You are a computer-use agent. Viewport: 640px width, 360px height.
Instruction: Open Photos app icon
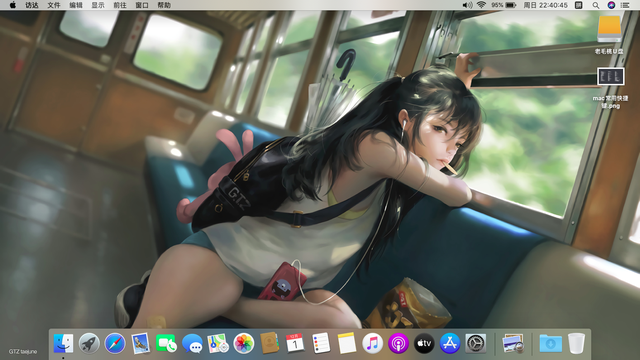244,343
